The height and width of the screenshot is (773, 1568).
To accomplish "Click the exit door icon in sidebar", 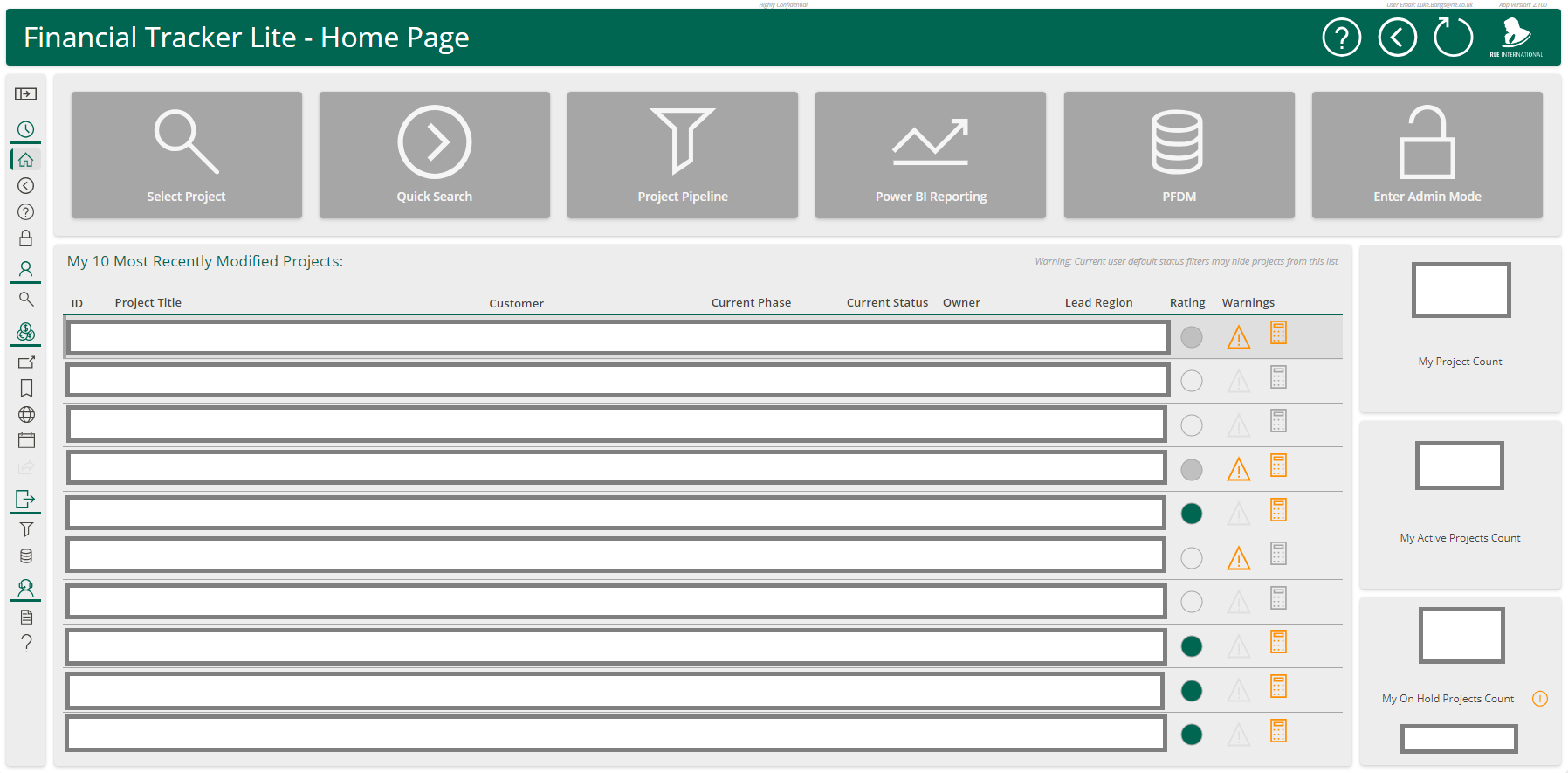I will [x=26, y=499].
